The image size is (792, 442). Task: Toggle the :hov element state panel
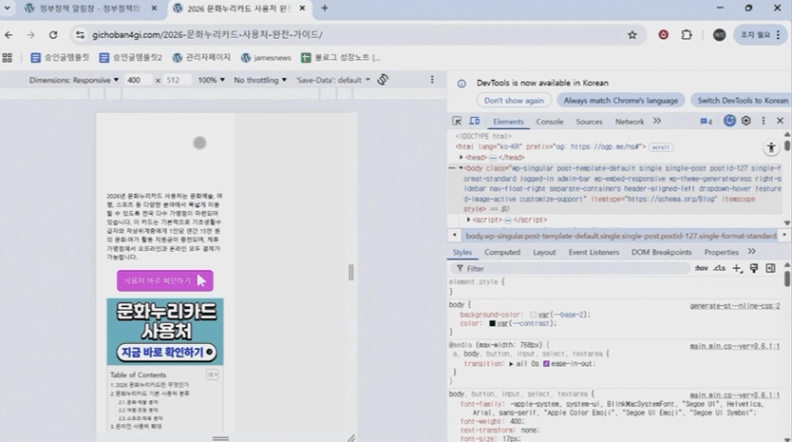pos(701,268)
